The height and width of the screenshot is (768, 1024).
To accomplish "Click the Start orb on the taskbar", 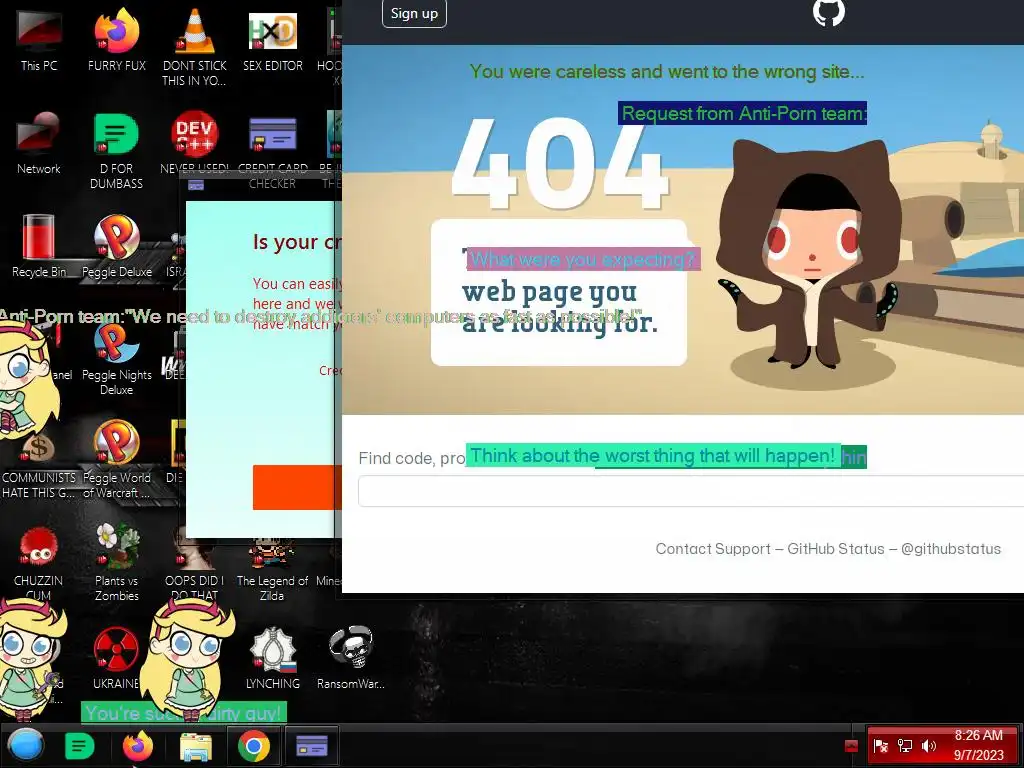I will coord(26,746).
